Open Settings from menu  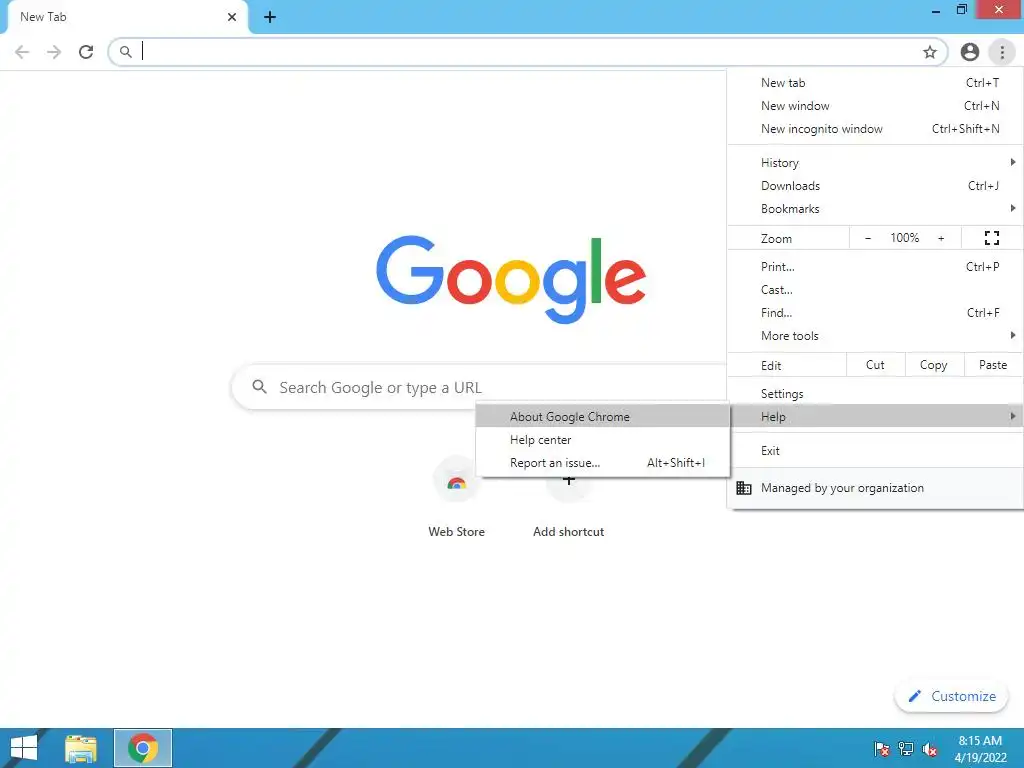[875, 394]
